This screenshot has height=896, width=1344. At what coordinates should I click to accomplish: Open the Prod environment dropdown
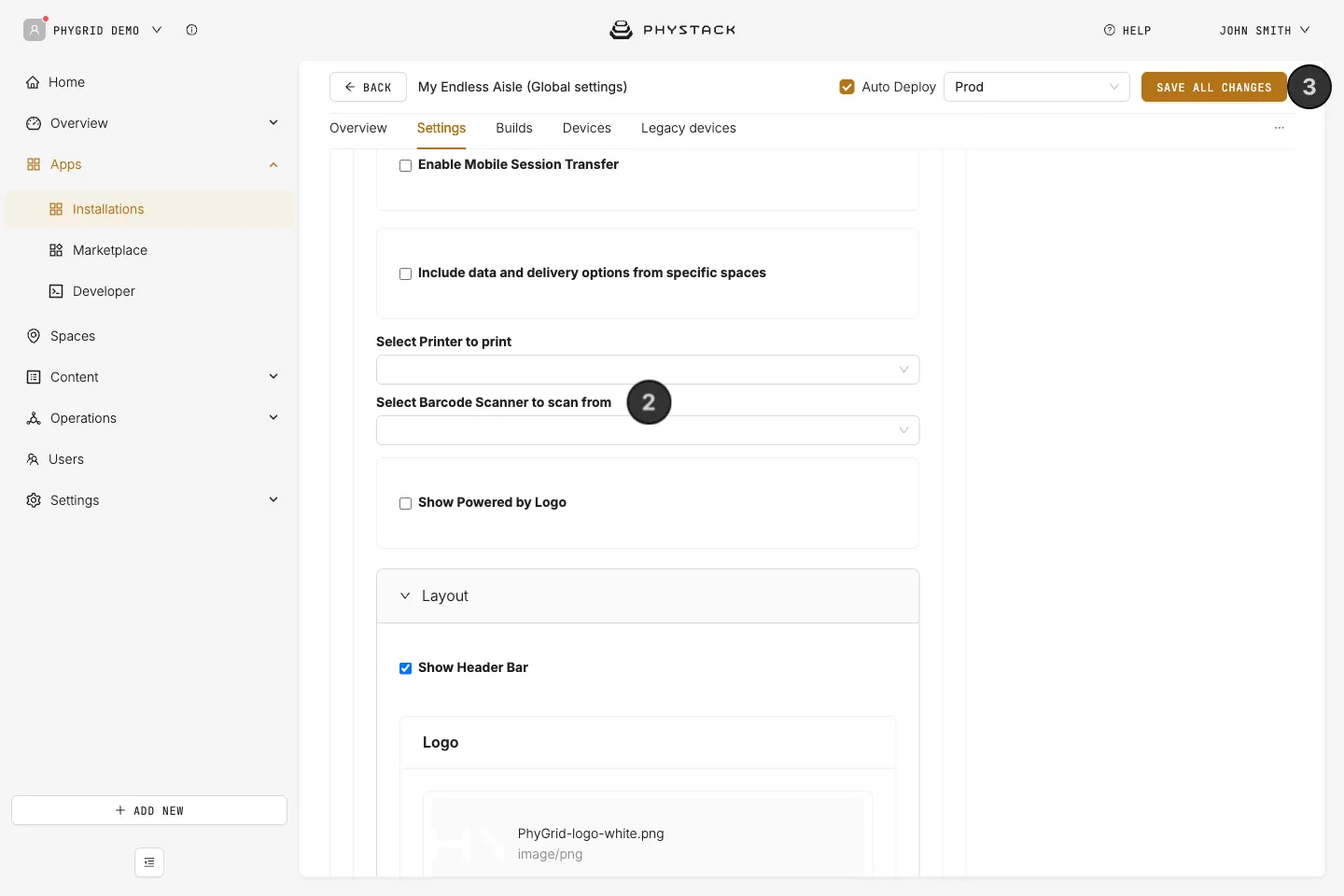[1037, 87]
